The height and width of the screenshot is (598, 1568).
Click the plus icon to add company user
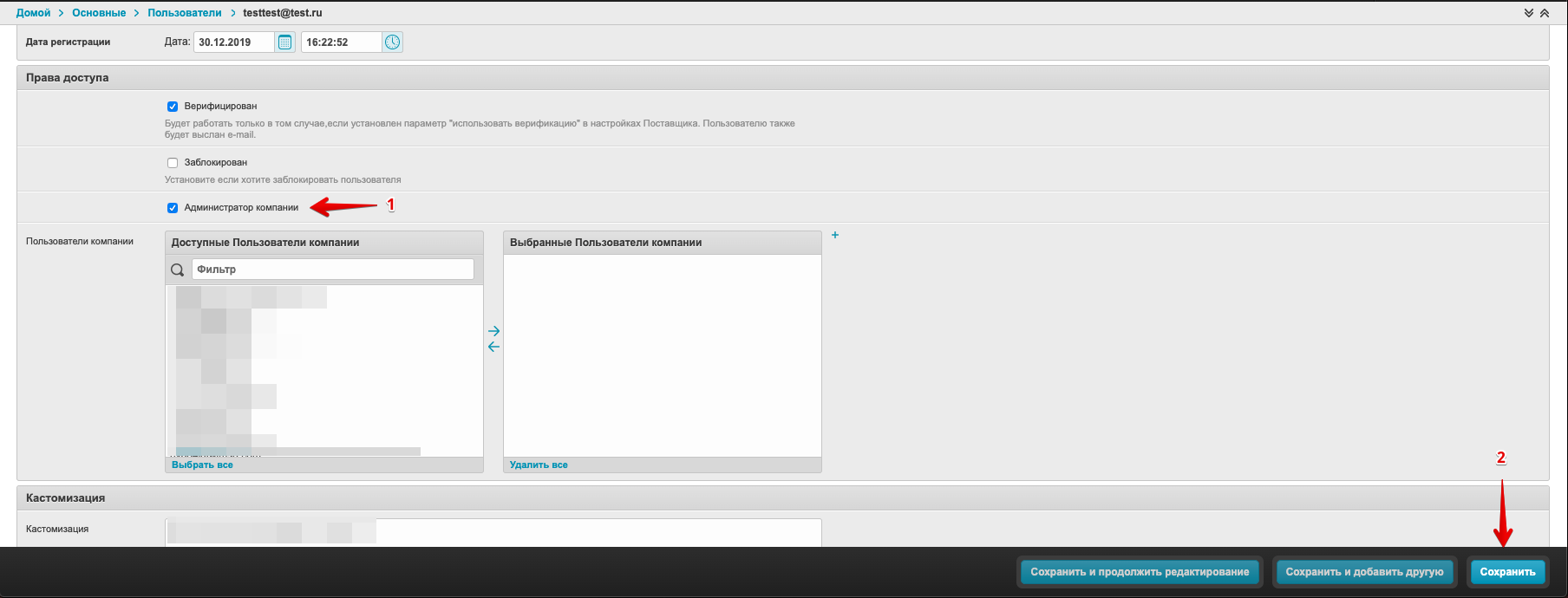(835, 235)
